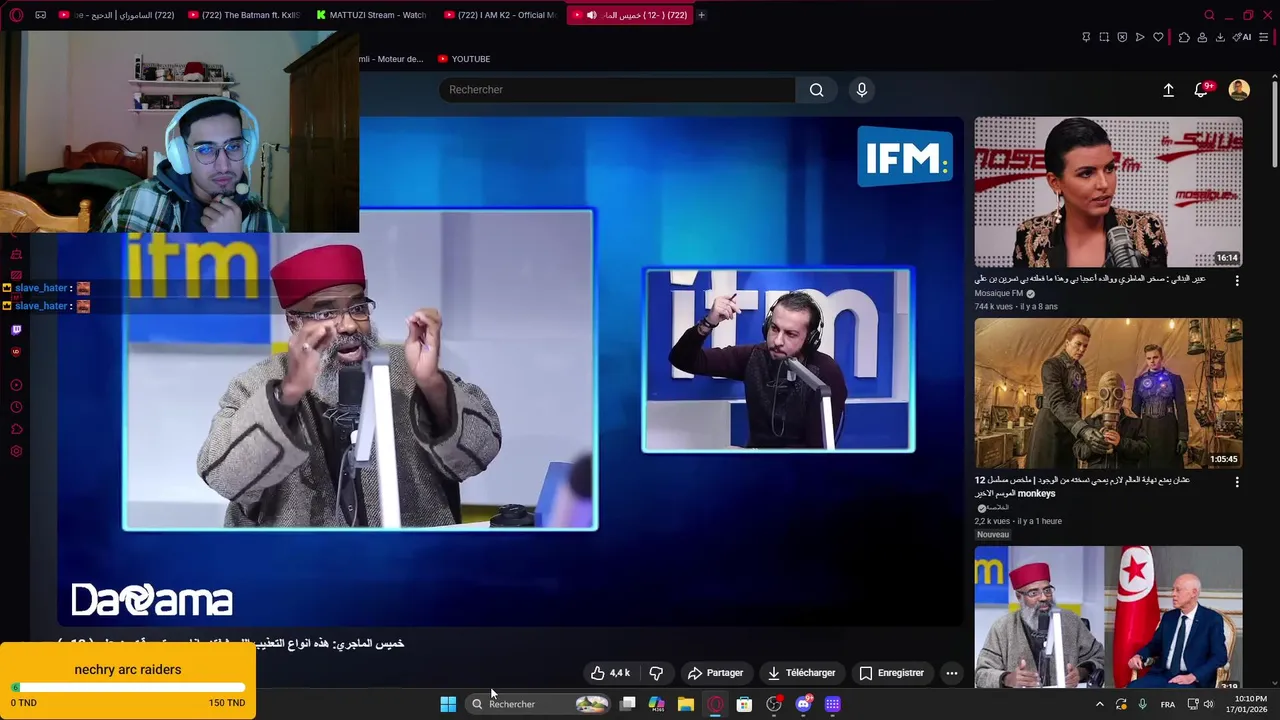Open Task View on the taskbar
The image size is (1280, 720).
(x=627, y=704)
